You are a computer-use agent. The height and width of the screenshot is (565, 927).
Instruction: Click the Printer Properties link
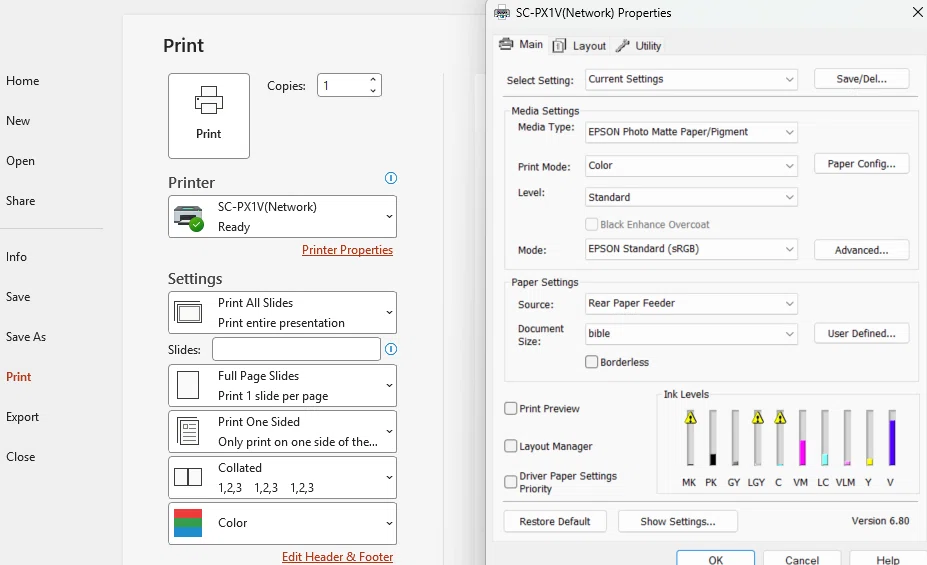point(347,250)
